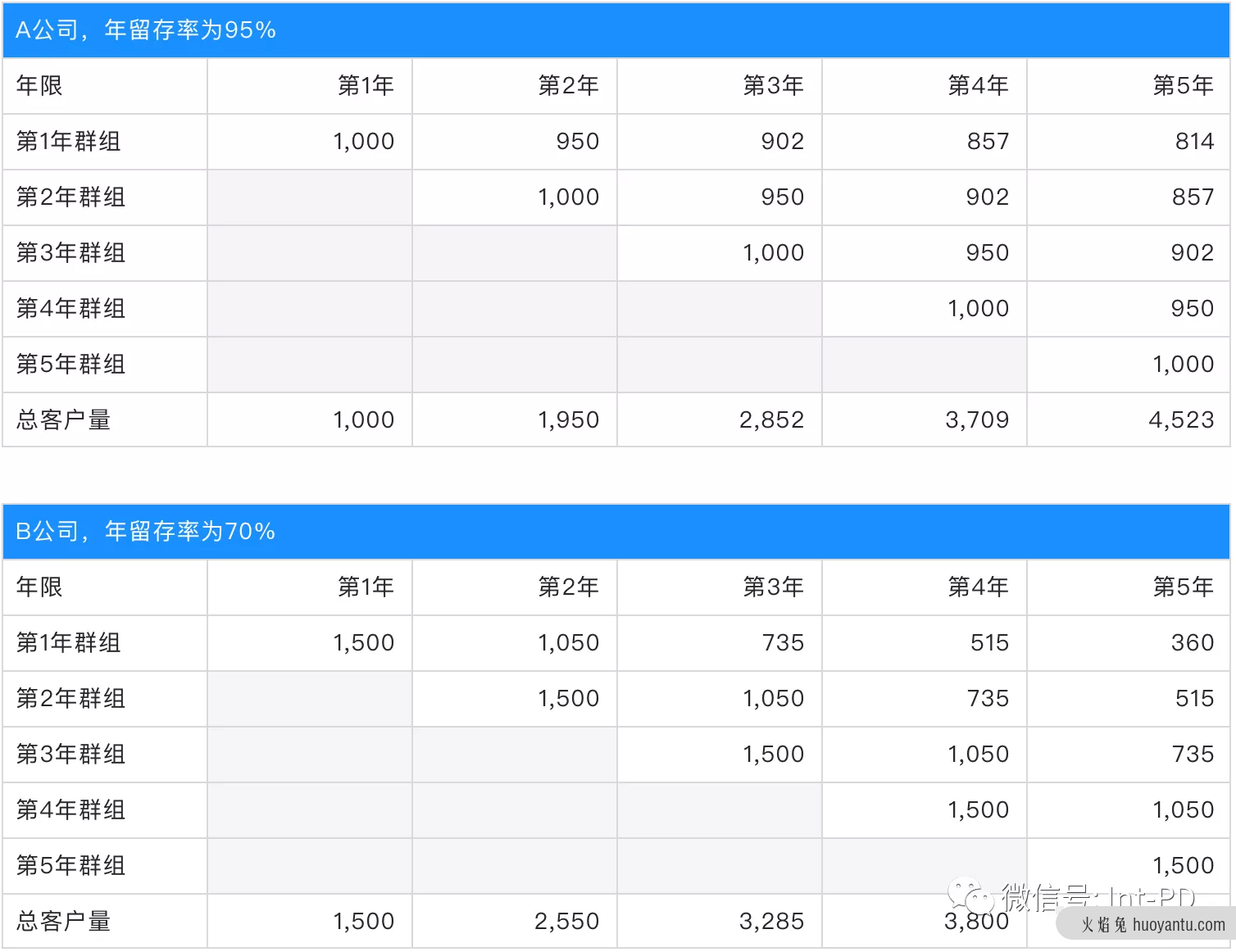Click '857' in A公司 第2年群组 row
Viewport: 1236px width, 952px height.
click(x=1193, y=197)
